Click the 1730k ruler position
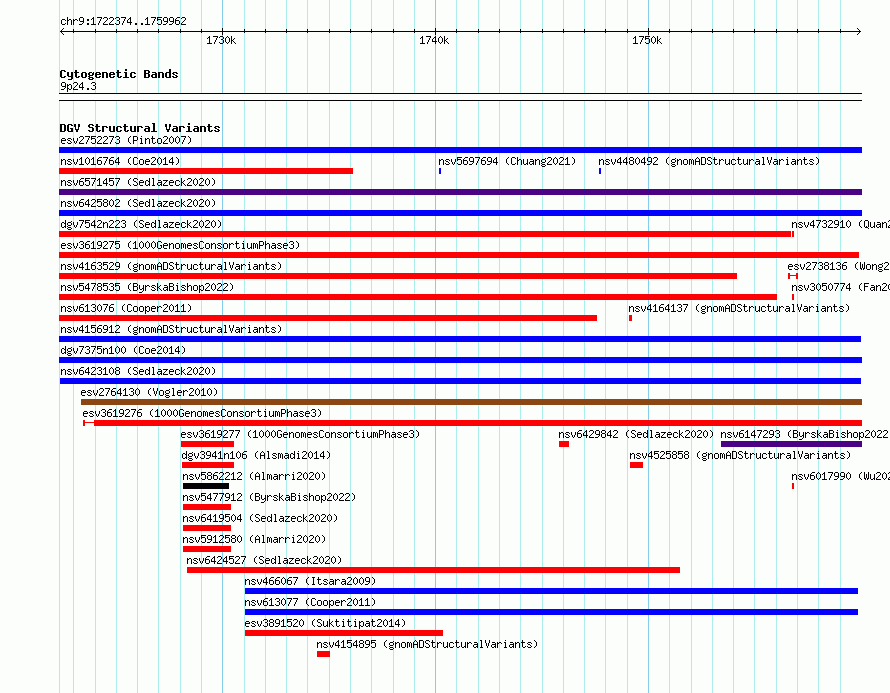This screenshot has height=693, width=890. pos(221,40)
